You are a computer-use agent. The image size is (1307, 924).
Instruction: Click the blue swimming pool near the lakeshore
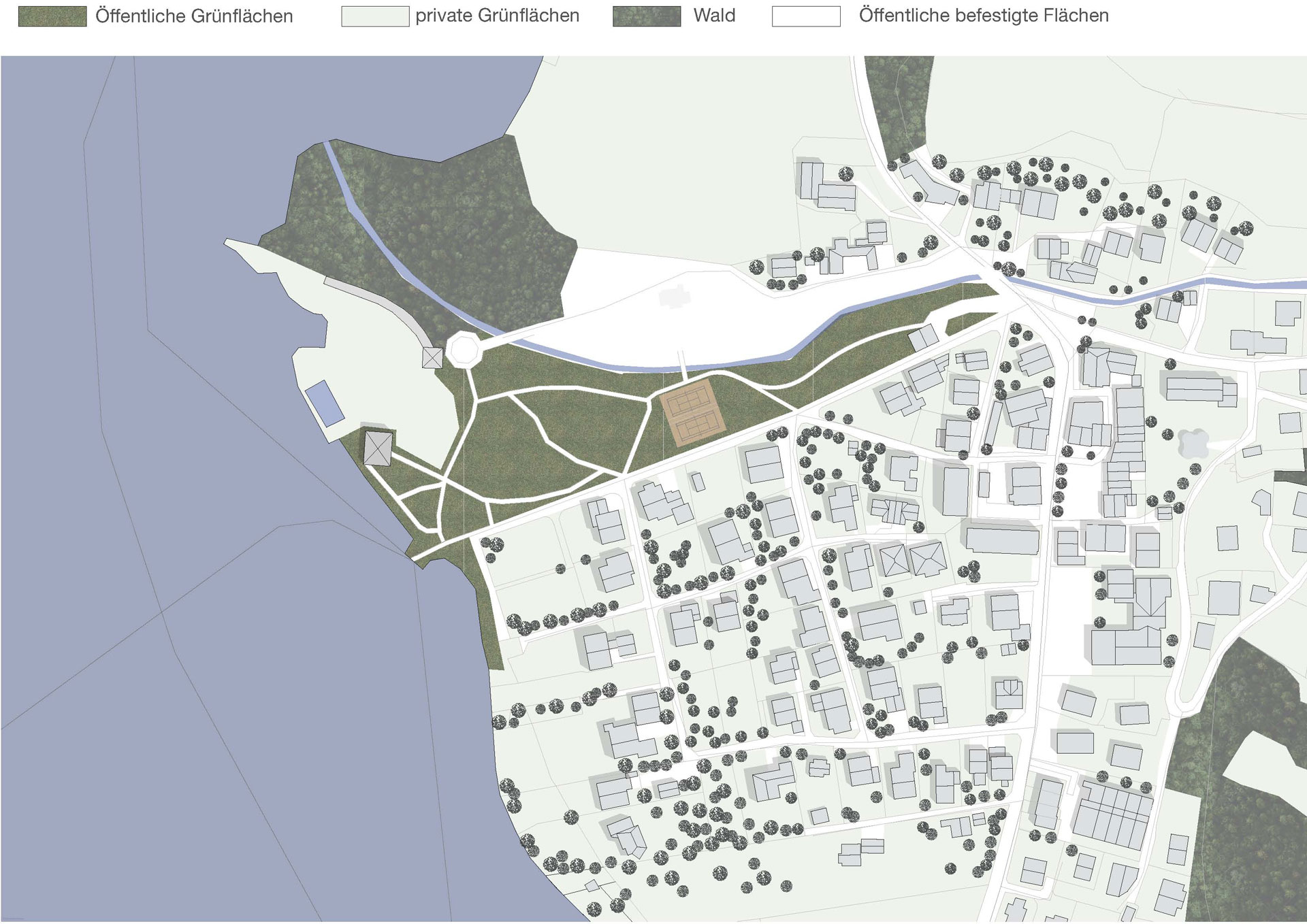325,403
